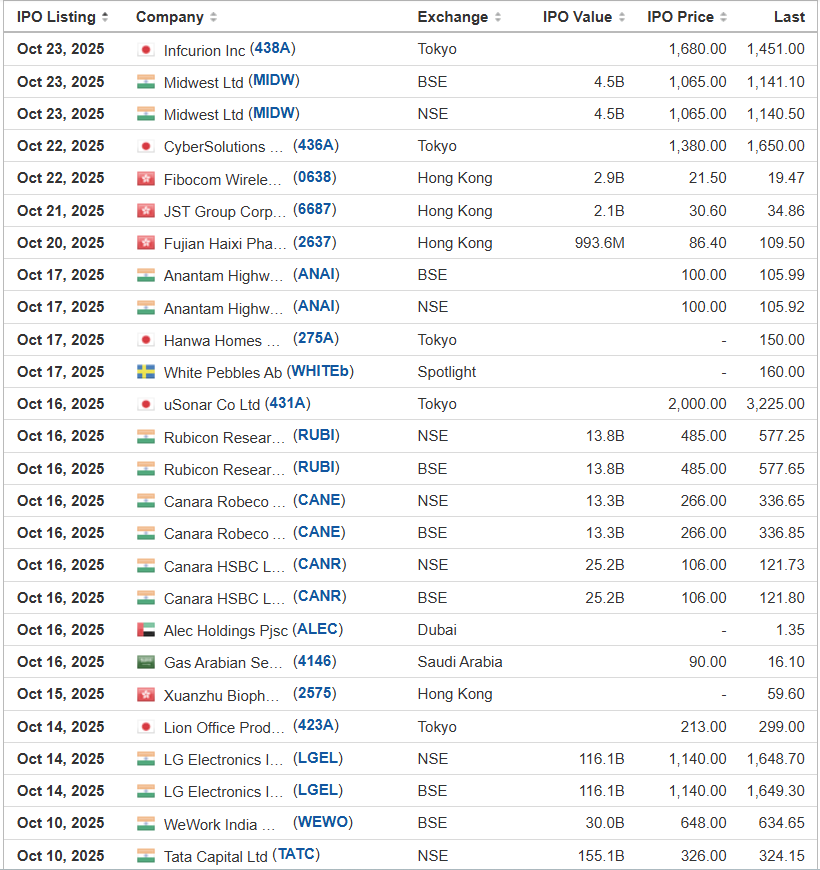Open ticker 436A for CyberSolutions

[x=316, y=145]
